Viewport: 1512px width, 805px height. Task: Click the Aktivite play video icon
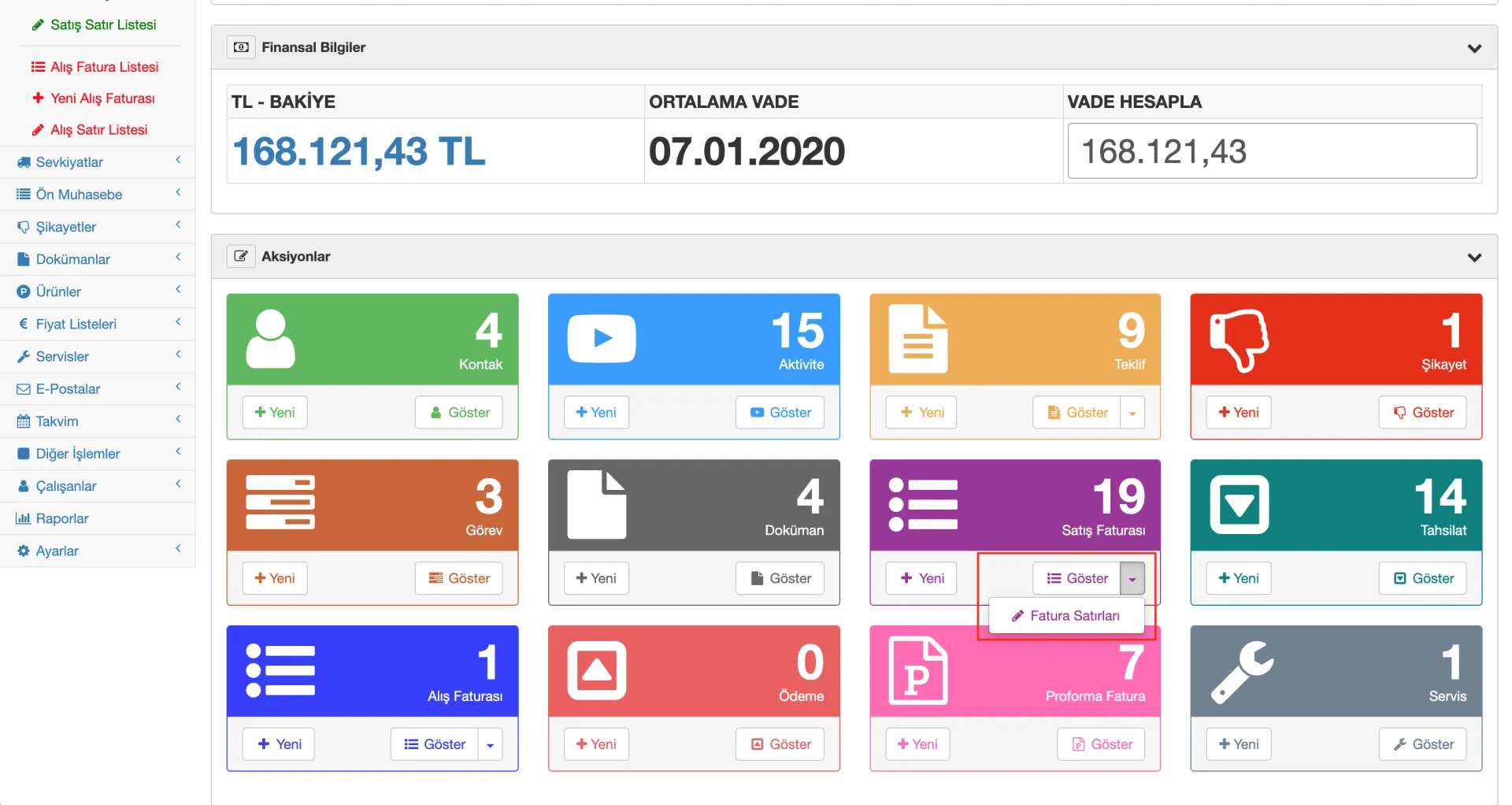[x=602, y=339]
